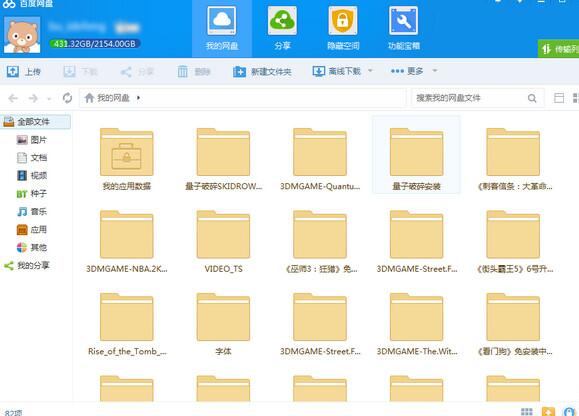Click the 下载 download button
The width and height of the screenshot is (579, 416).
pyautogui.click(x=80, y=71)
